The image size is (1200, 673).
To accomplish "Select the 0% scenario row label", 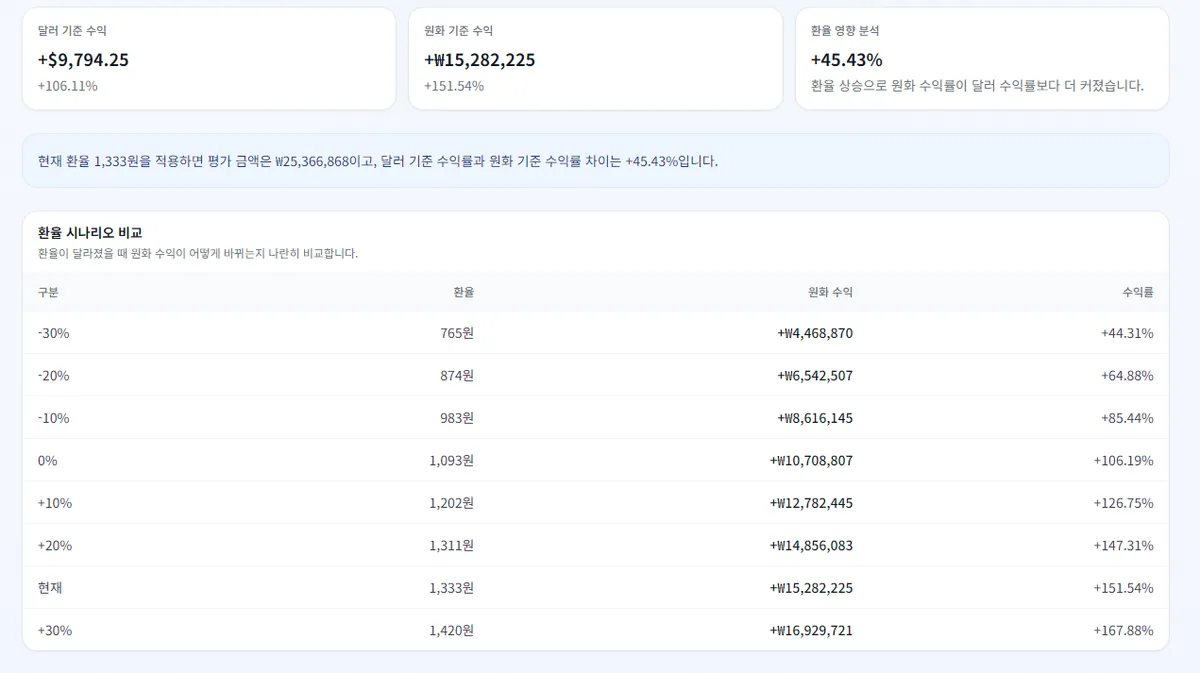I will click(x=47, y=461).
